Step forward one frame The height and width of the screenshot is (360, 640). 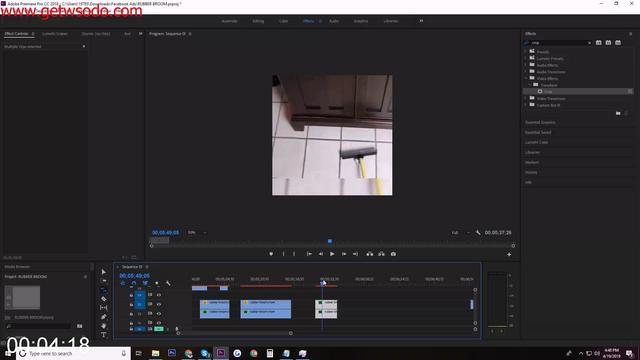(x=344, y=254)
